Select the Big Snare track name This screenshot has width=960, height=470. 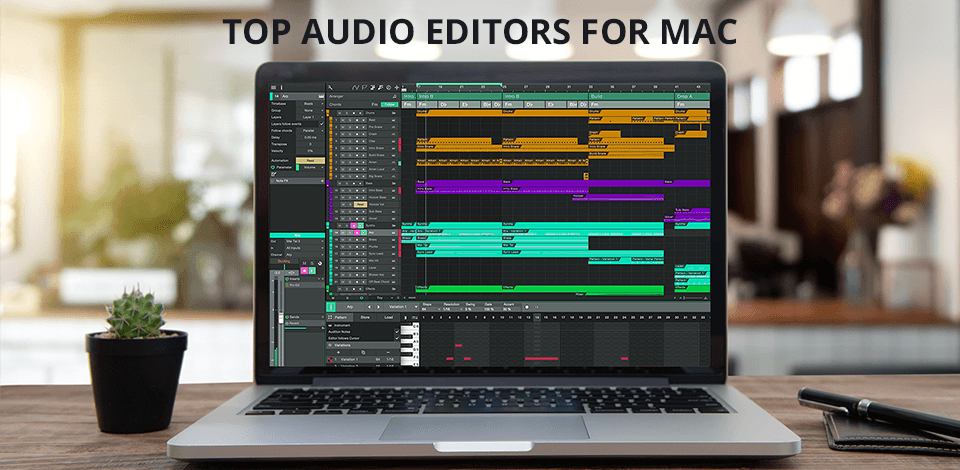(x=375, y=176)
